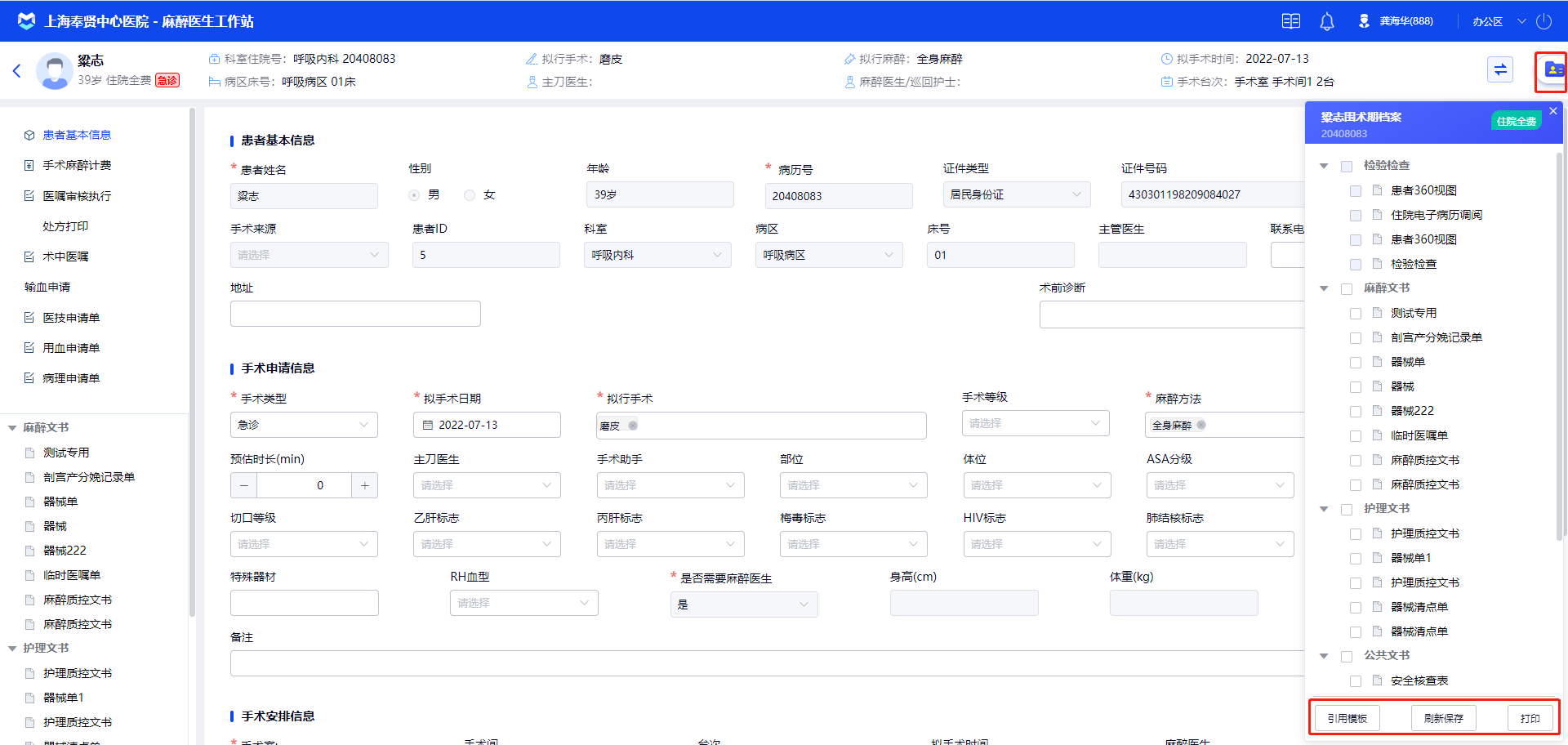1568x745 pixels.
Task: Check the 安全核查表 checkbox
Action: (1356, 680)
